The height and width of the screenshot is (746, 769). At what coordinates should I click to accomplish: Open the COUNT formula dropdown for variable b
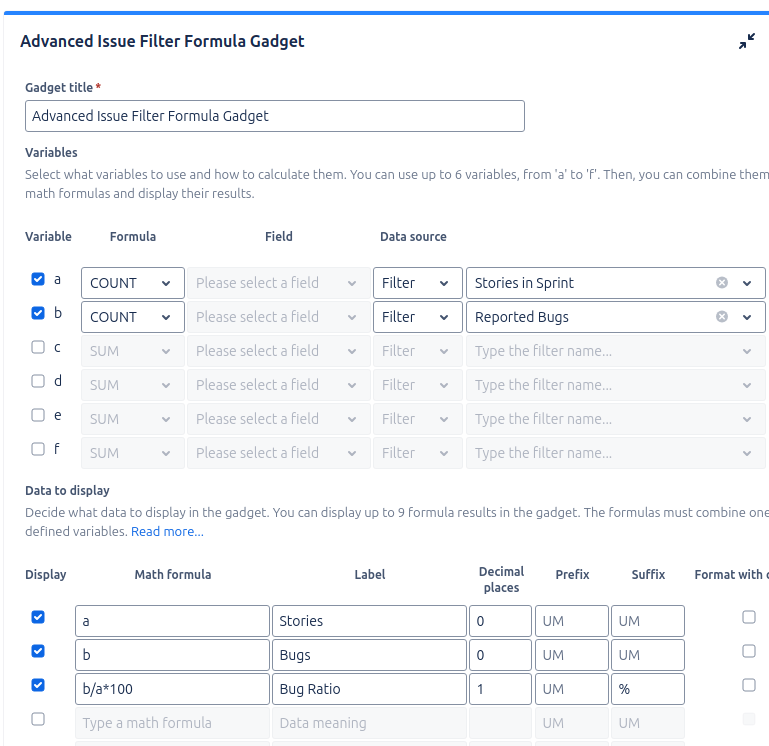click(133, 317)
